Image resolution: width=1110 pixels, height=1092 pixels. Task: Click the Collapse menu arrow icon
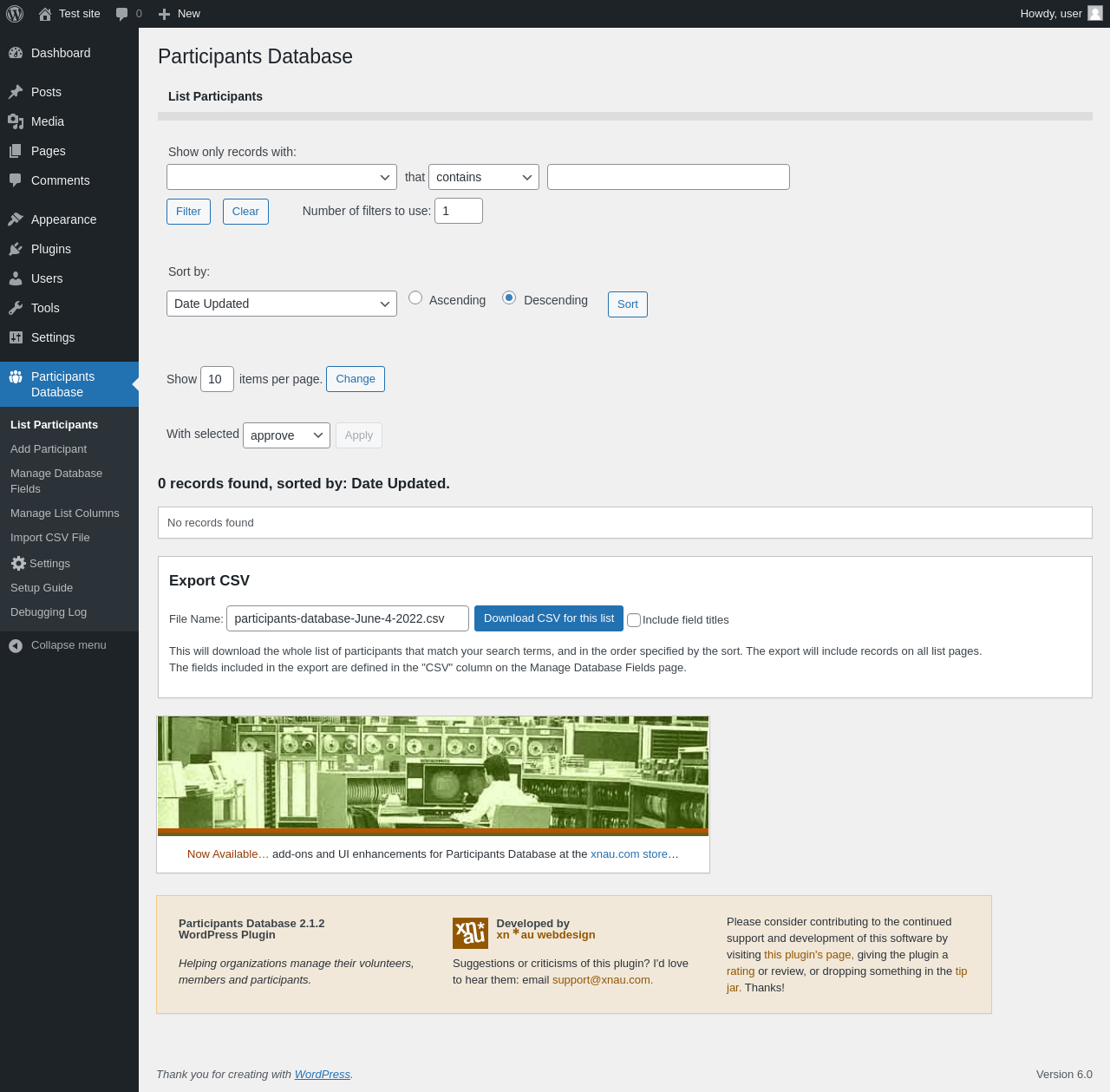click(x=16, y=645)
